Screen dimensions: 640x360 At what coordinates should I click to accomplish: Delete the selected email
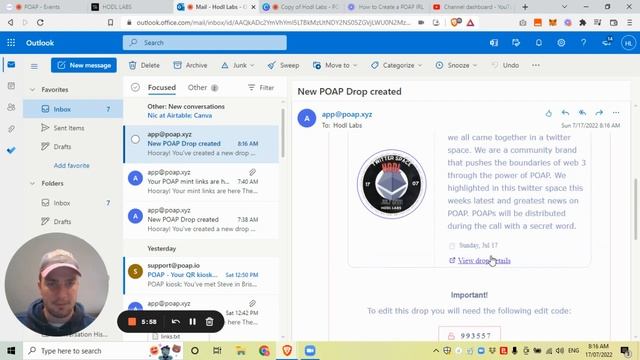[x=144, y=65]
